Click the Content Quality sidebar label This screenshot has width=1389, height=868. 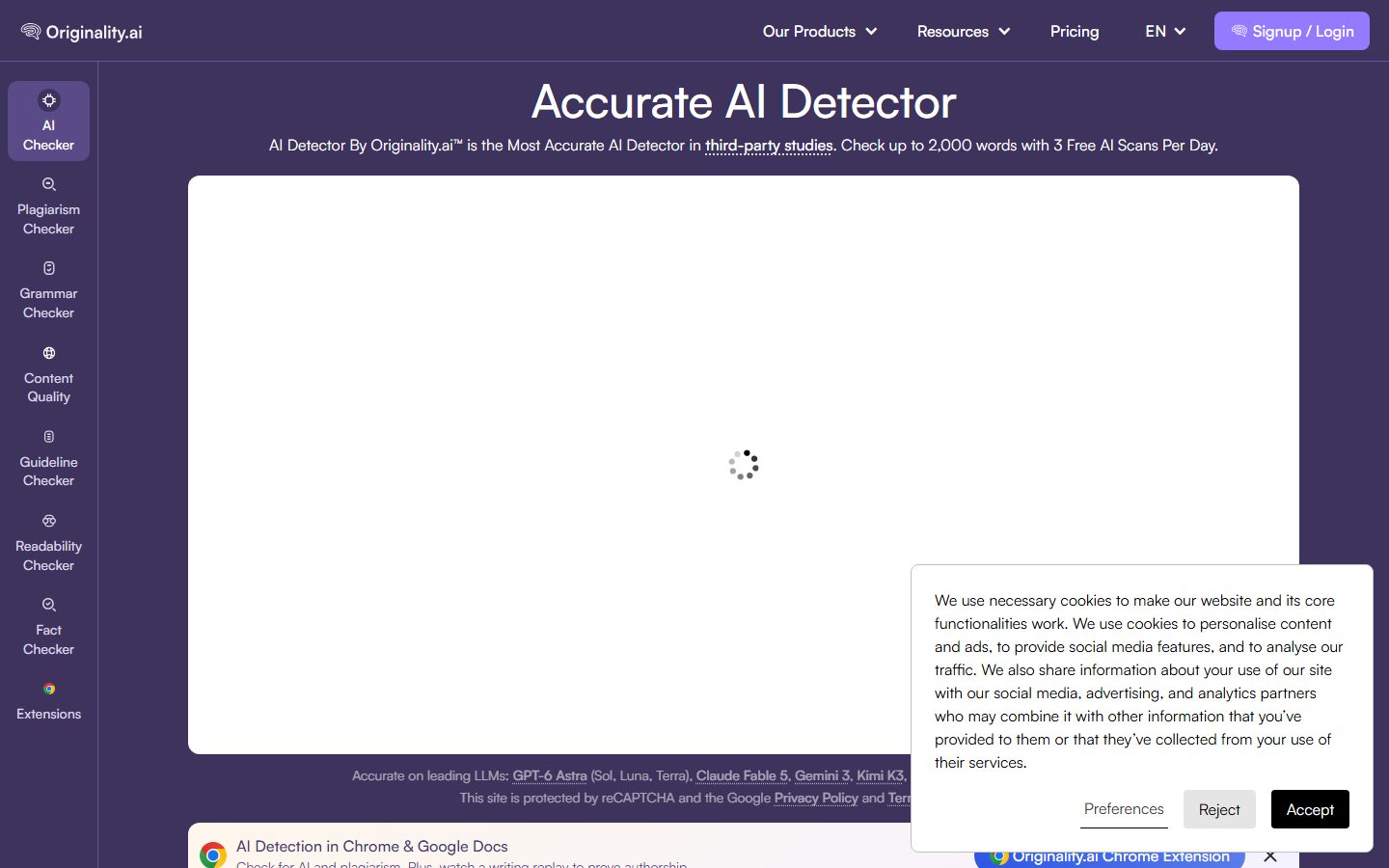[x=48, y=388]
